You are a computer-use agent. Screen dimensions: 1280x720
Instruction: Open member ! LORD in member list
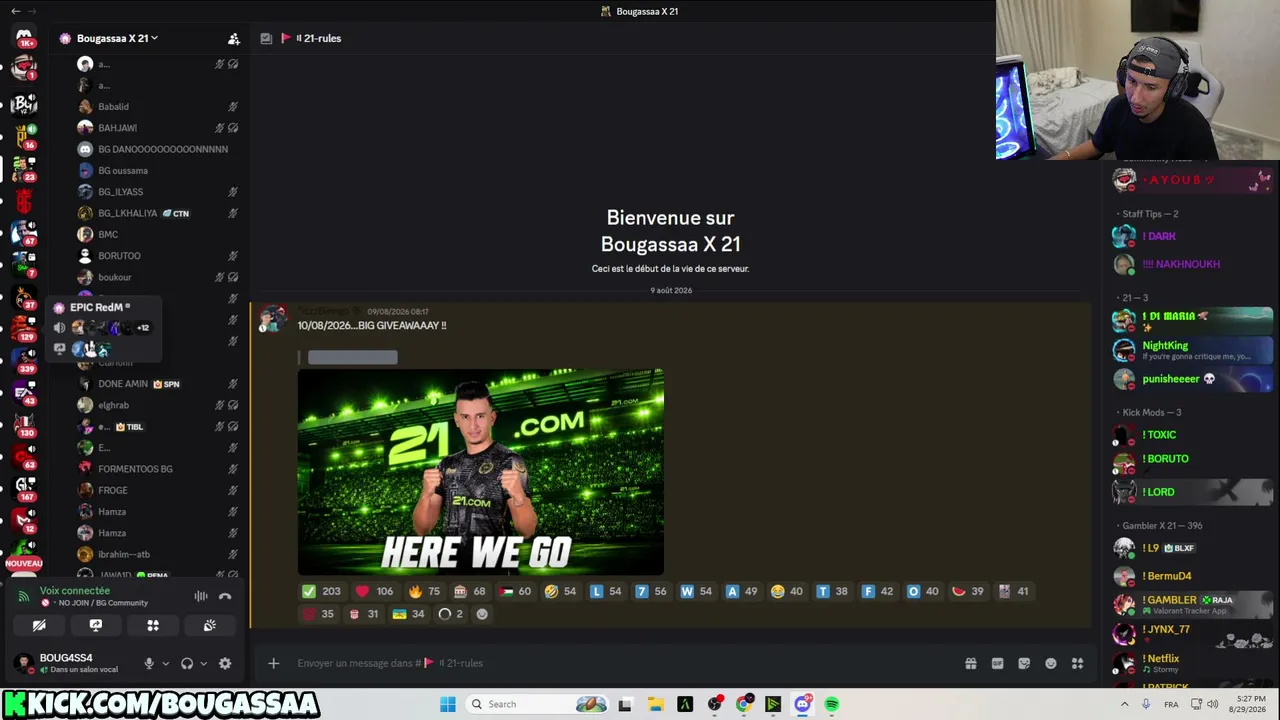pos(1193,492)
